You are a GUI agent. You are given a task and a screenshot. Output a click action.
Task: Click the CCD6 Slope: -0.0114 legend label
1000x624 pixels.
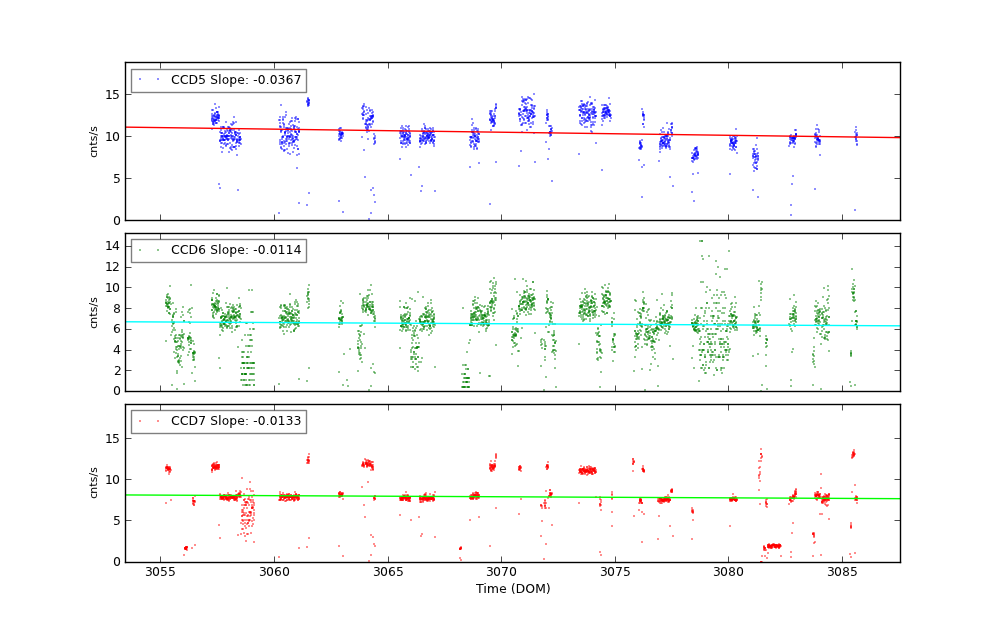(236, 250)
